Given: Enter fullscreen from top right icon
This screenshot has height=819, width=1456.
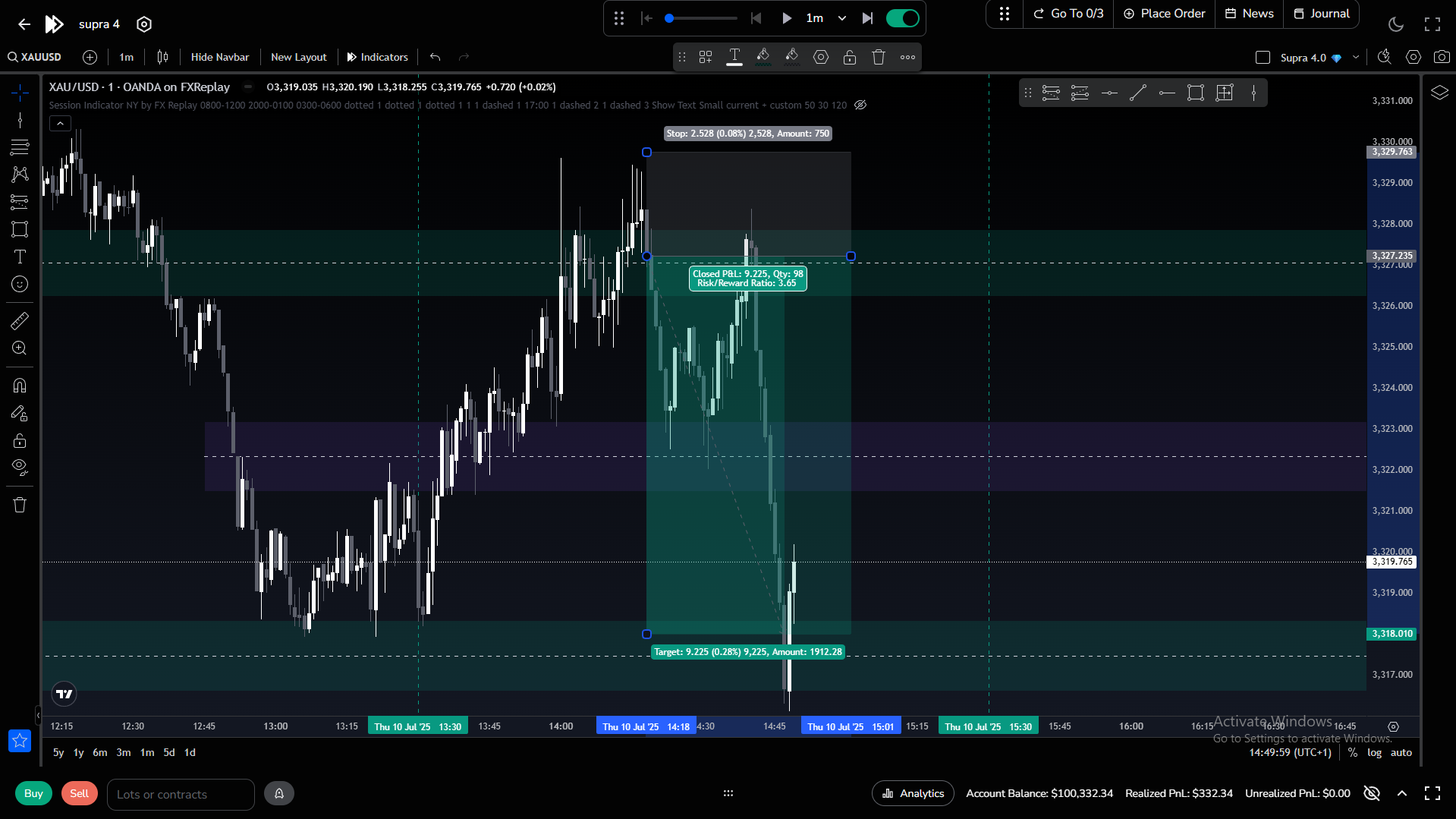Looking at the screenshot, I should coord(1432,24).
